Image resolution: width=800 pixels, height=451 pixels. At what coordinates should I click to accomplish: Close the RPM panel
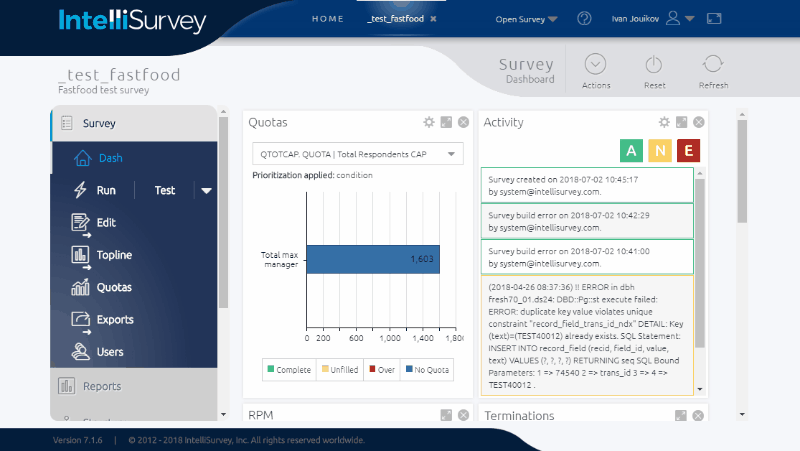click(463, 415)
